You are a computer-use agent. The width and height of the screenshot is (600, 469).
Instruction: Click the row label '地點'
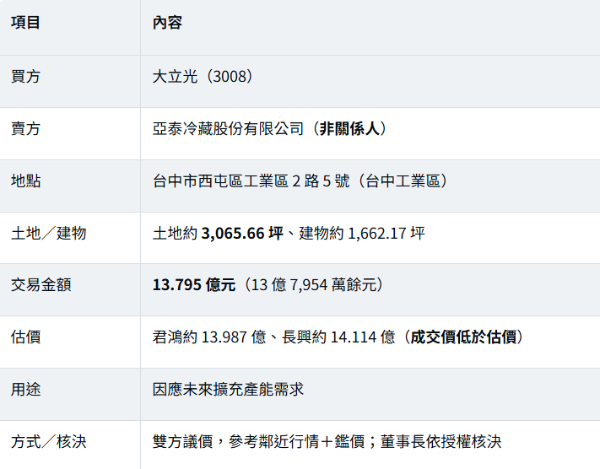tap(25, 181)
